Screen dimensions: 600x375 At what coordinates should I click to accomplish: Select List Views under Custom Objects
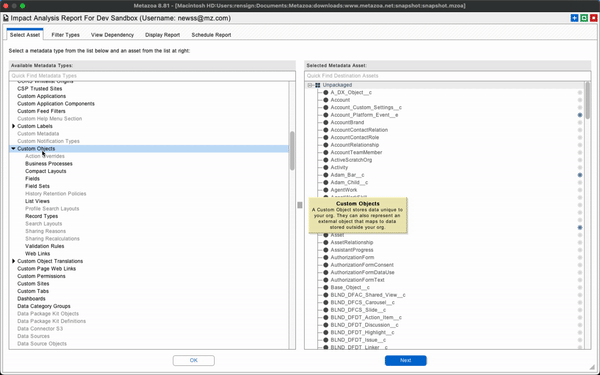click(x=38, y=201)
